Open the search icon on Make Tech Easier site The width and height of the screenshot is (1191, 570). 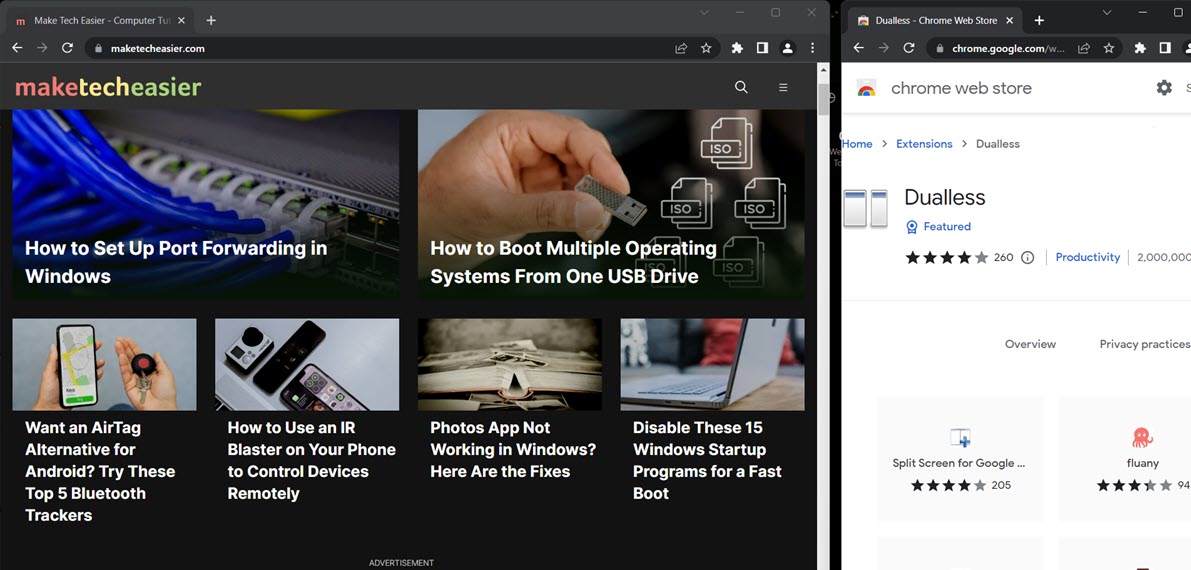(x=741, y=87)
